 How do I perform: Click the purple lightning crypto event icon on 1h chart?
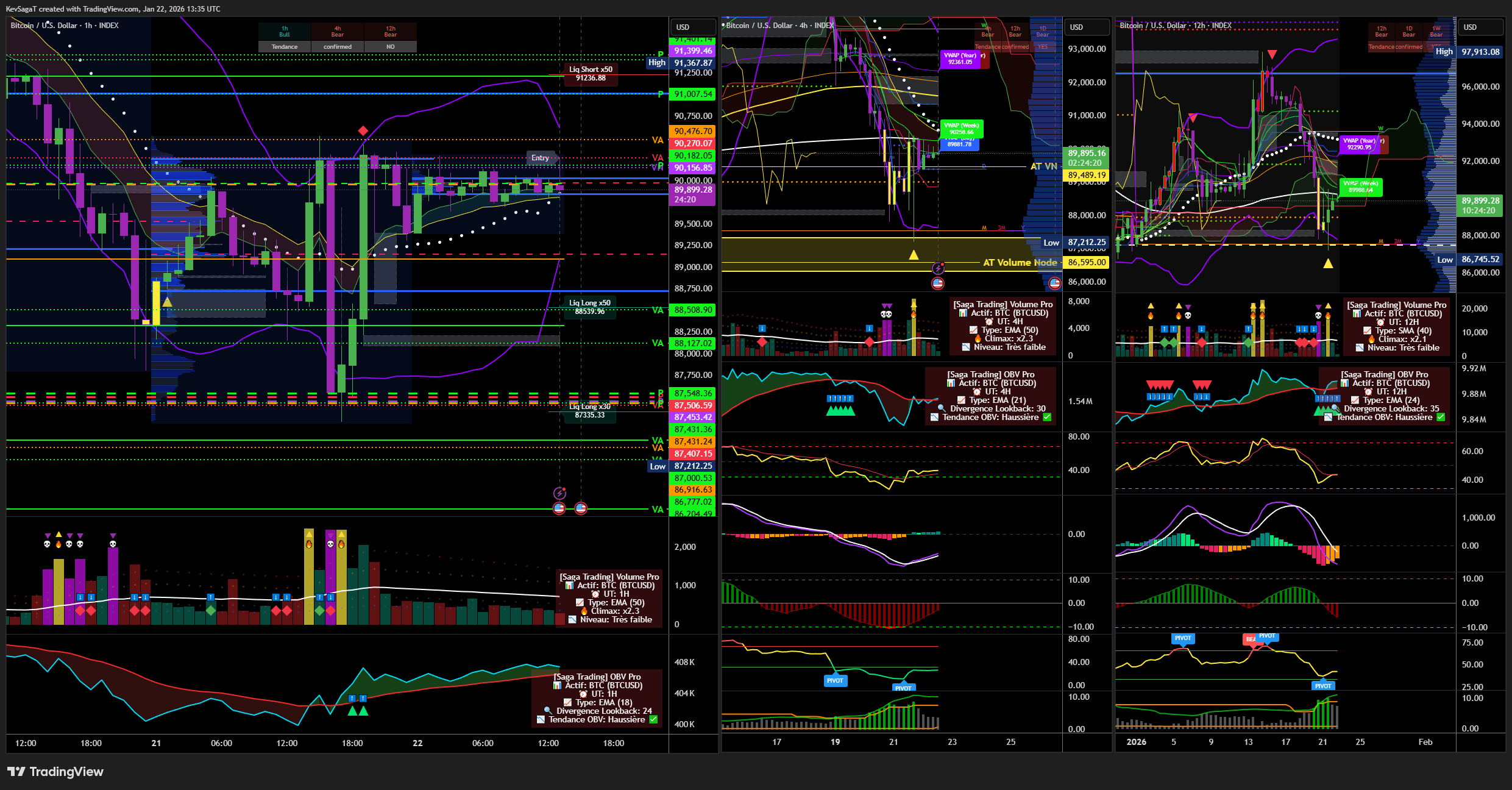(x=559, y=493)
